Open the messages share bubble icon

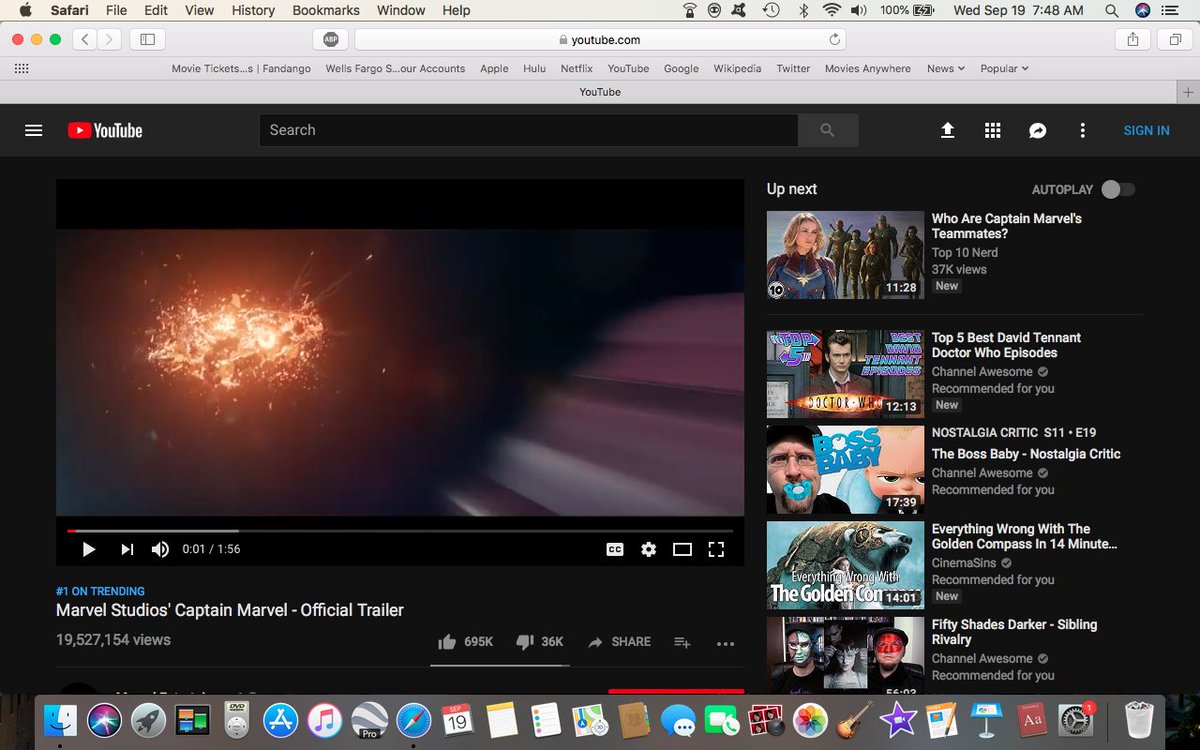tap(1037, 130)
